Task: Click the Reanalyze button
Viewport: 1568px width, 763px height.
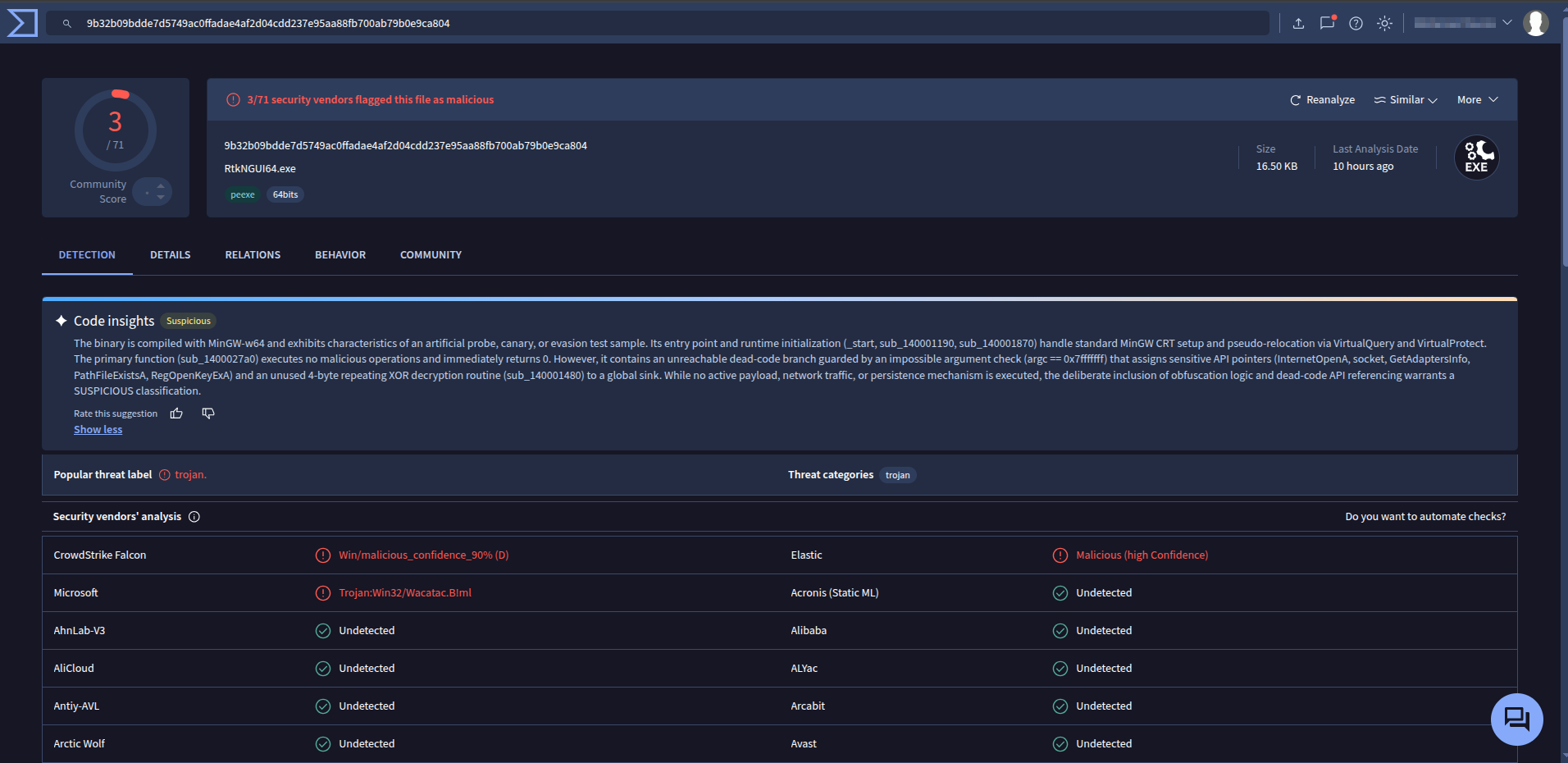Action: [1322, 99]
